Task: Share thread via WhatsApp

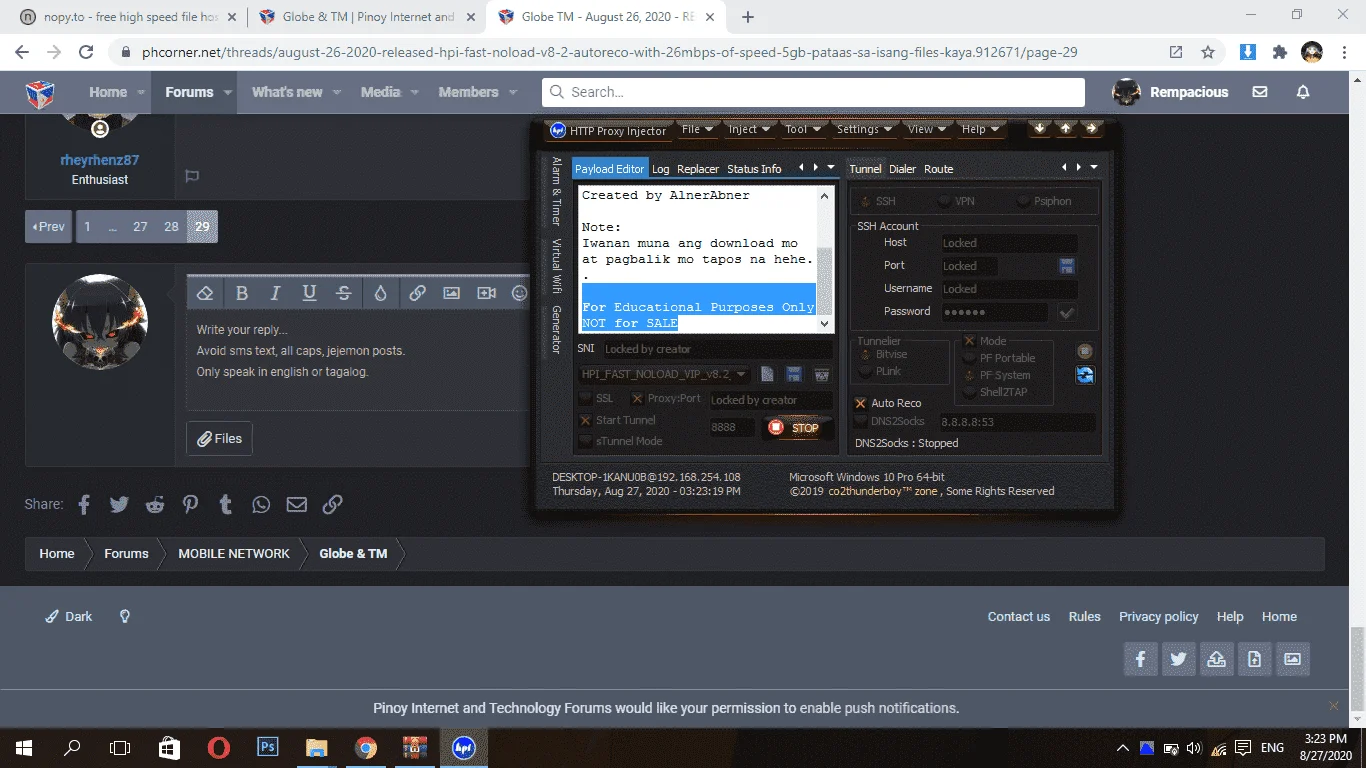Action: pyautogui.click(x=261, y=504)
